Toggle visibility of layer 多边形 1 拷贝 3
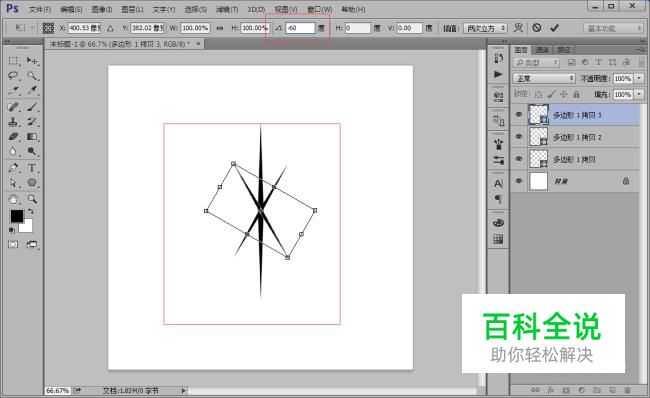 [519, 115]
